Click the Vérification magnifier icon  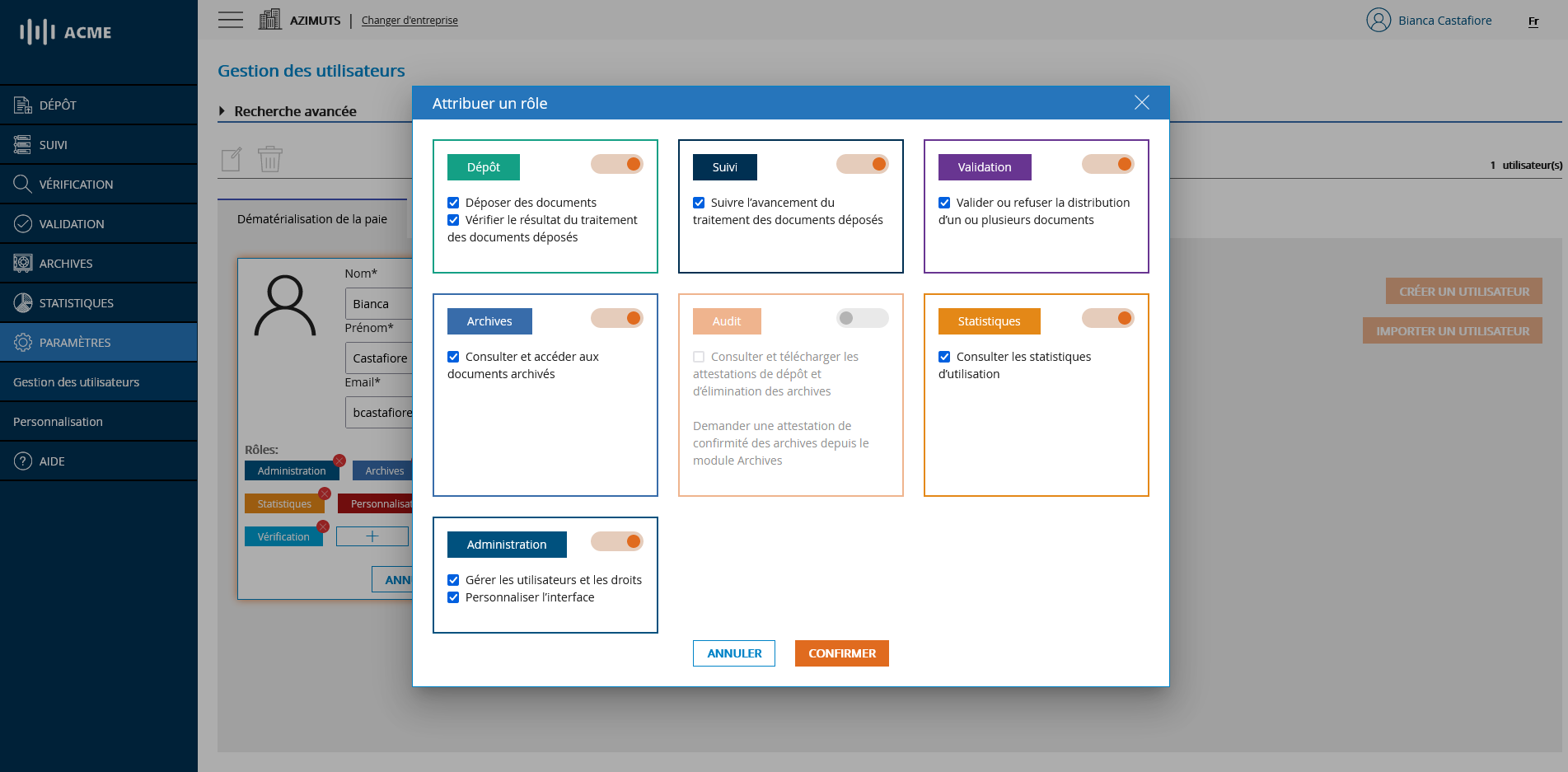(x=22, y=184)
